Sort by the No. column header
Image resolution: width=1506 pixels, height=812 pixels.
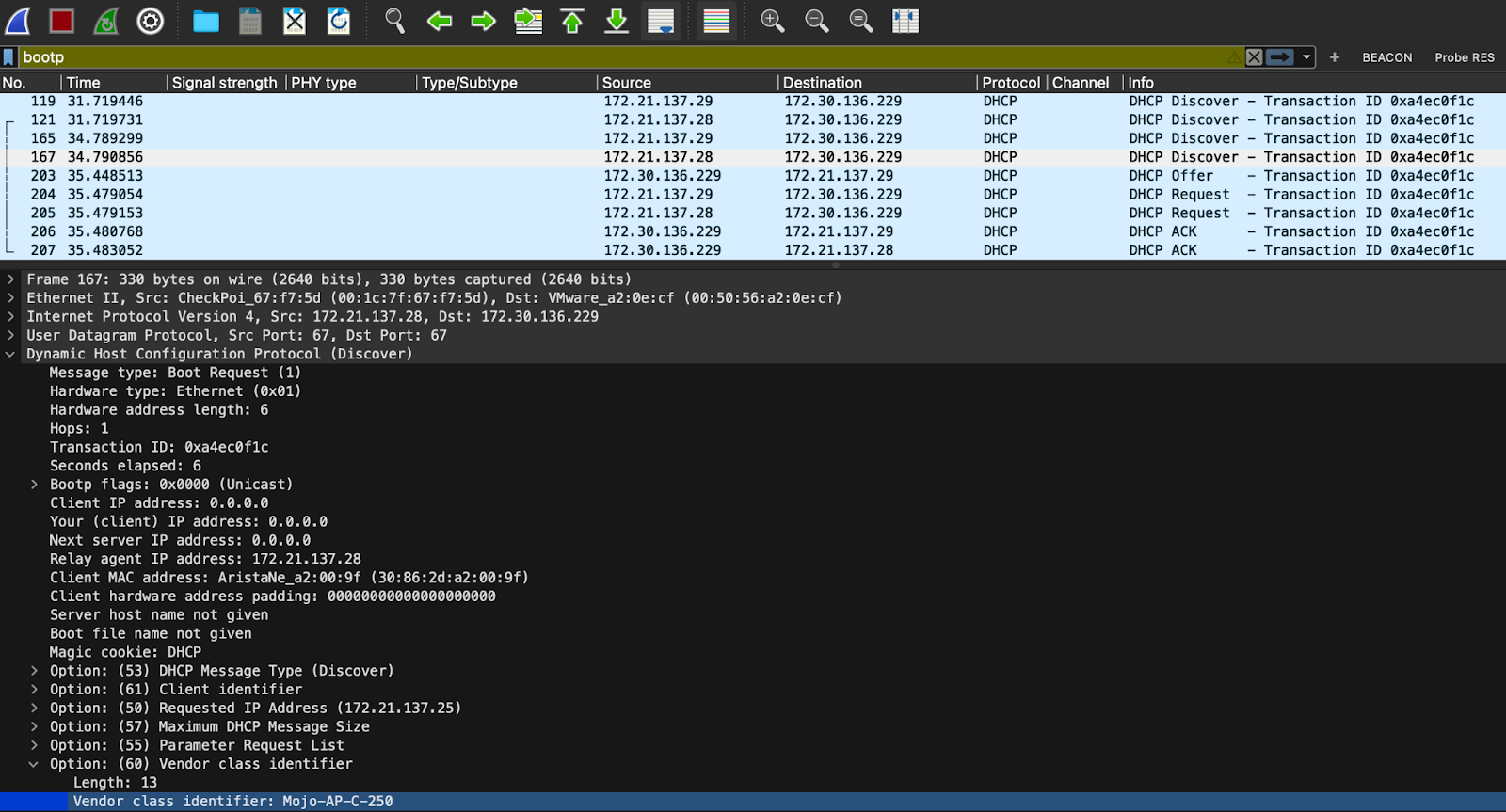(30, 83)
